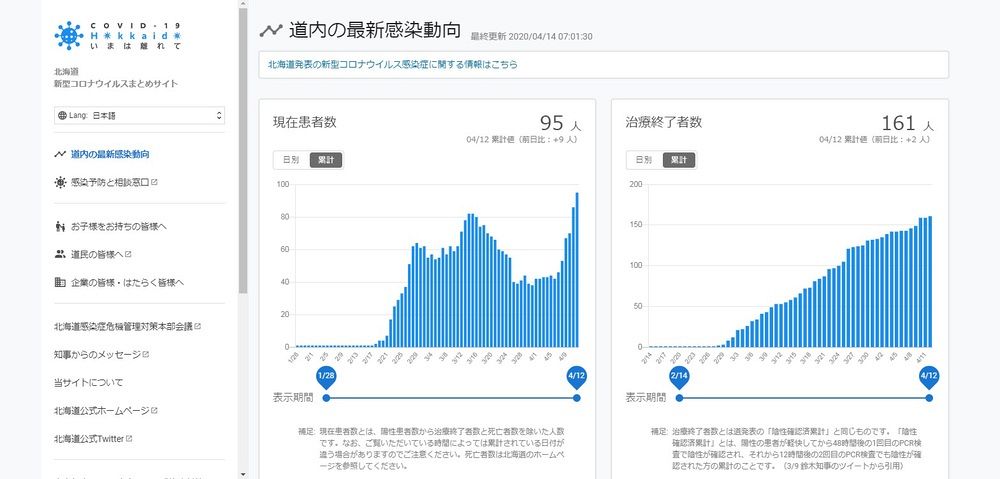The image size is (1000, 479).
Task: Open 当サイトについて page
Action: coord(89,383)
